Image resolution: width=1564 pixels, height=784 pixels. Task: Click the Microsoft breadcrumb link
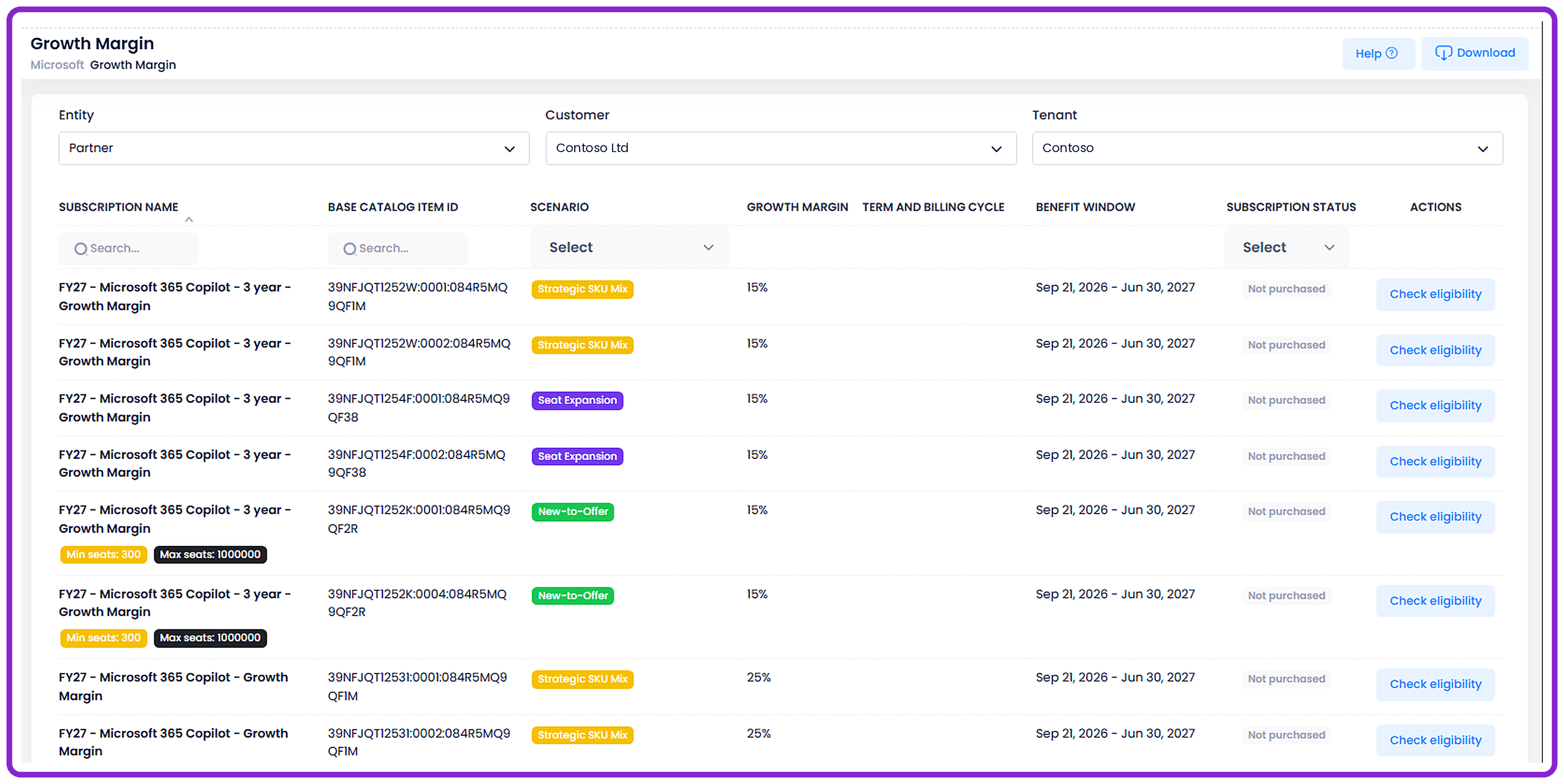pyautogui.click(x=57, y=65)
